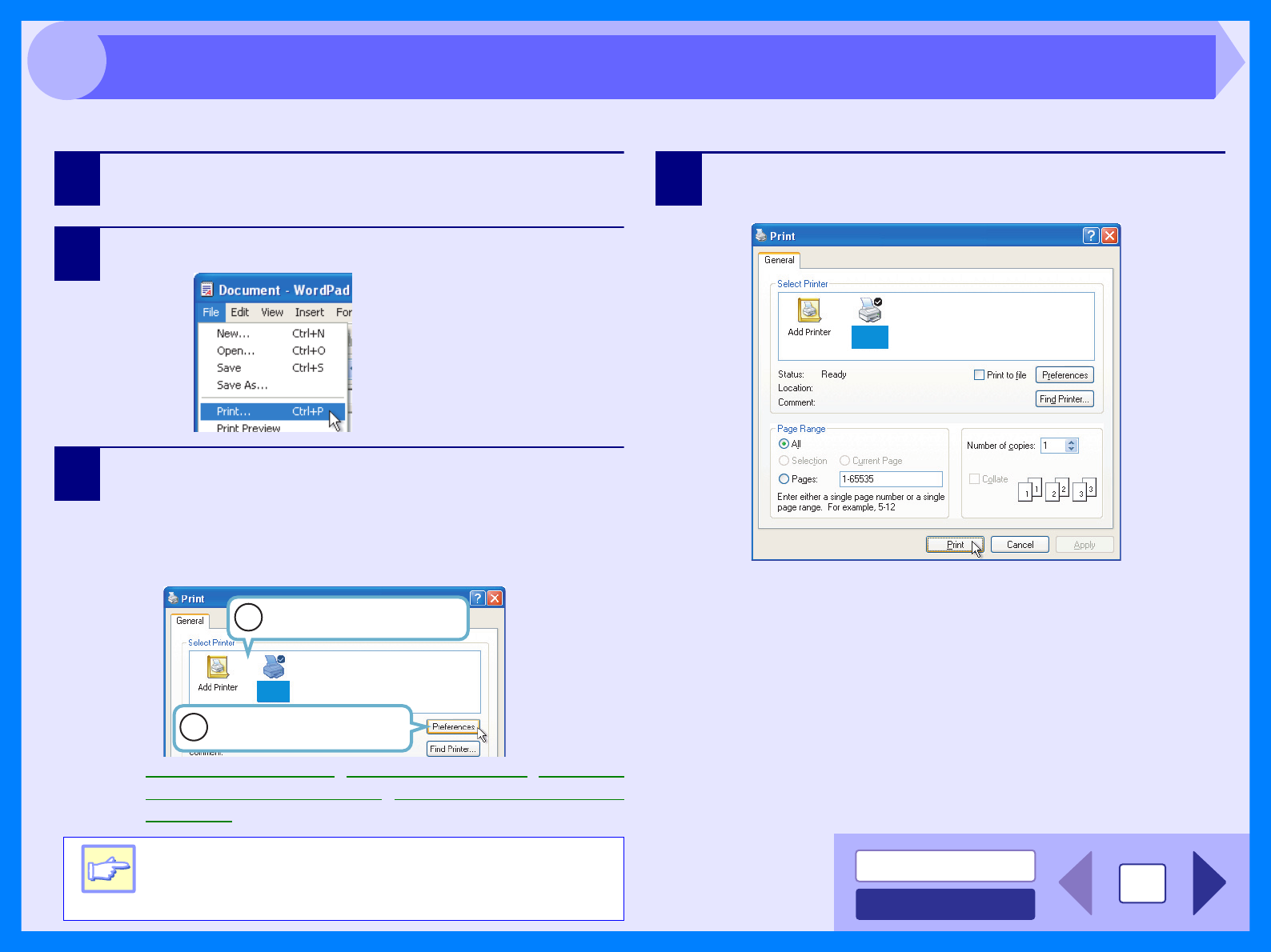
Task: Click the Print button
Action: click(x=955, y=545)
